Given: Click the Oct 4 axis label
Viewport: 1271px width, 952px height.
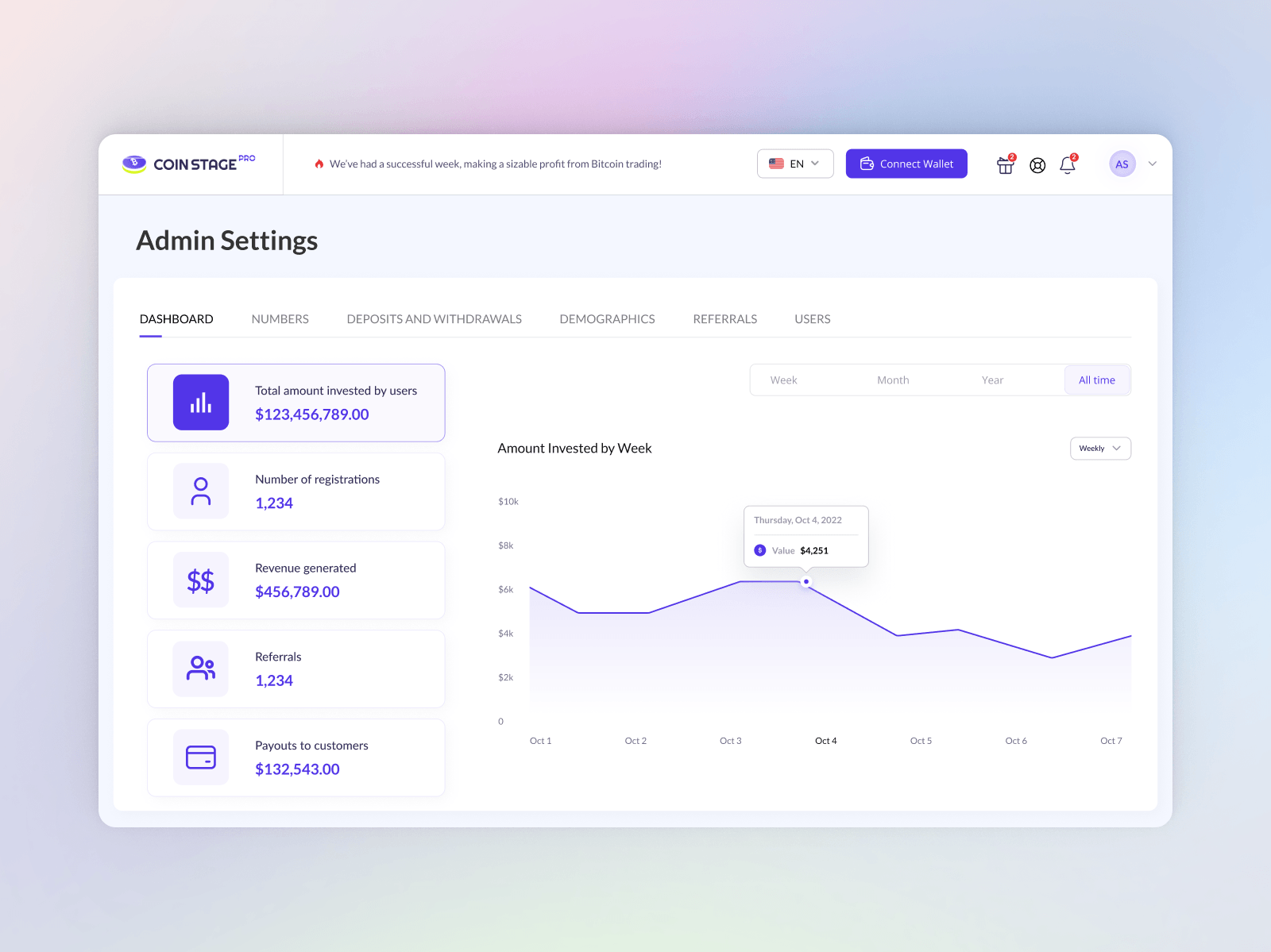Looking at the screenshot, I should click(x=826, y=741).
